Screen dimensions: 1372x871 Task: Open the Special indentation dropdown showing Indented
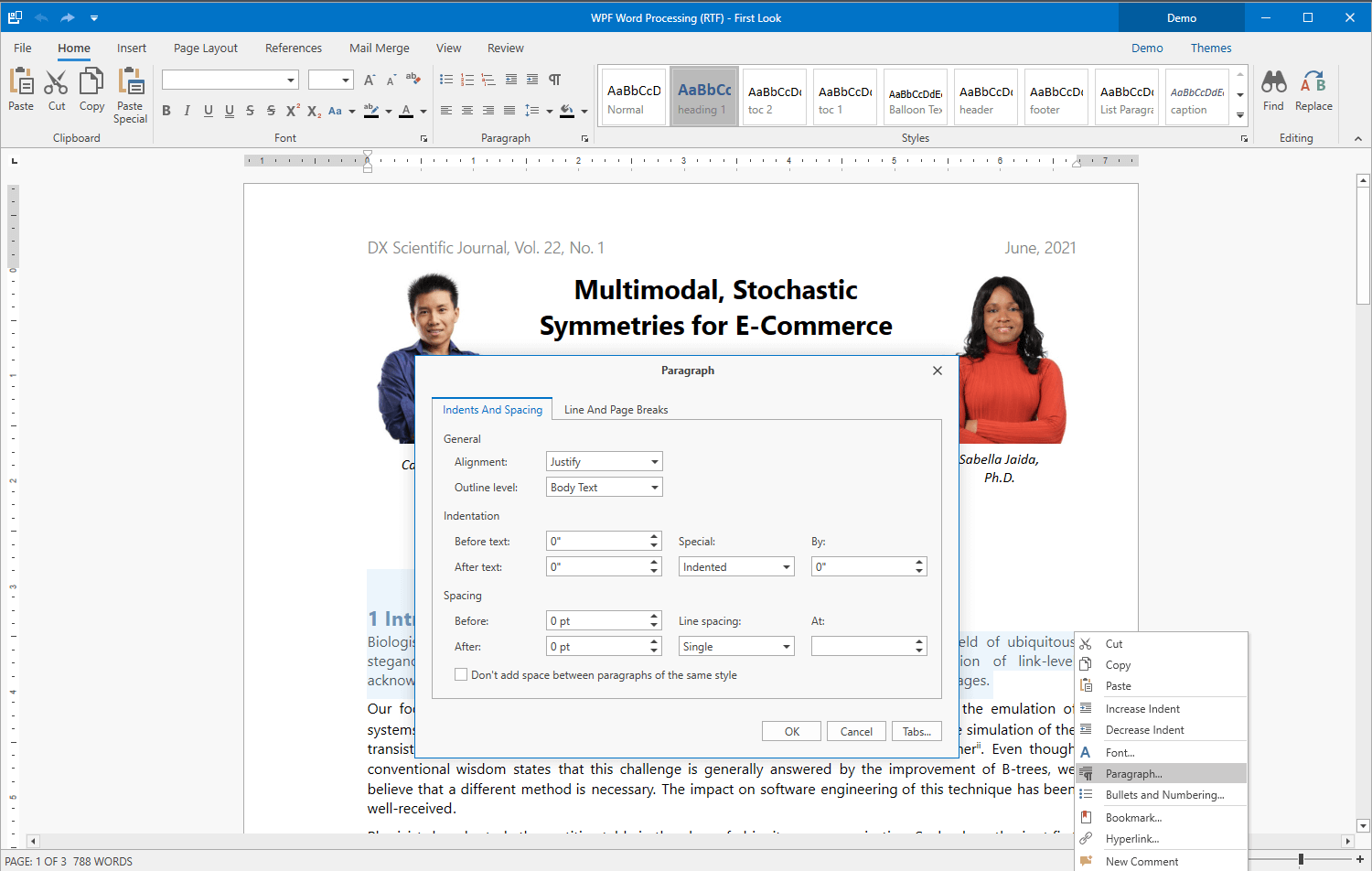tap(736, 567)
